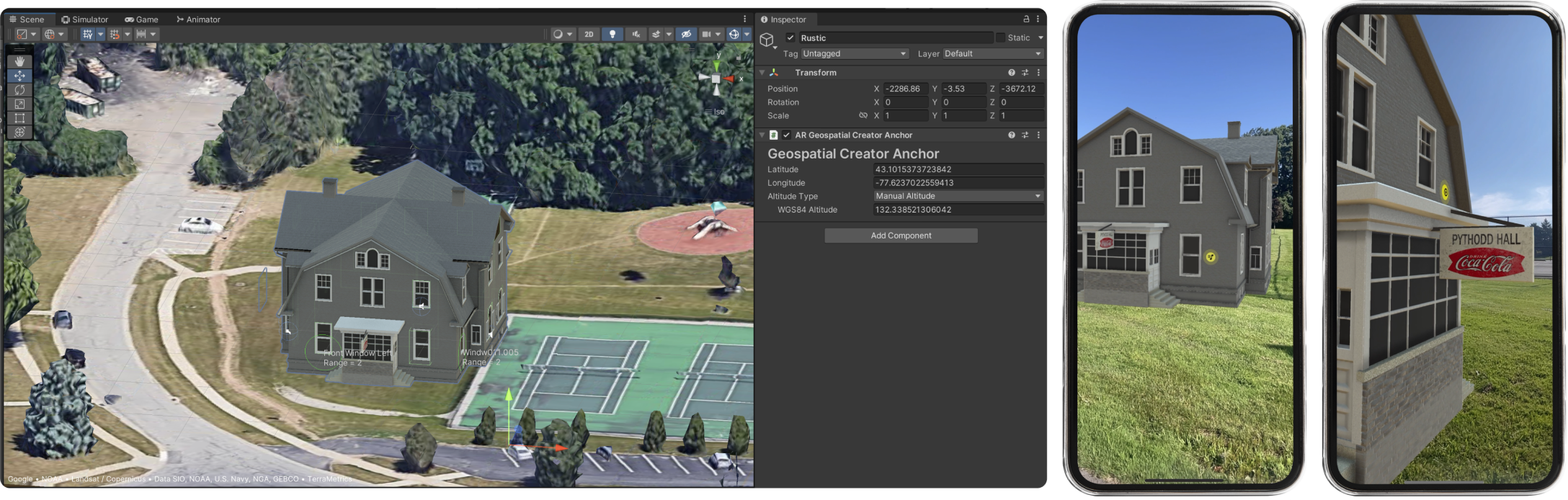Toggle grid visibility icon in Scene toolbar
1568x500 pixels.
click(88, 34)
